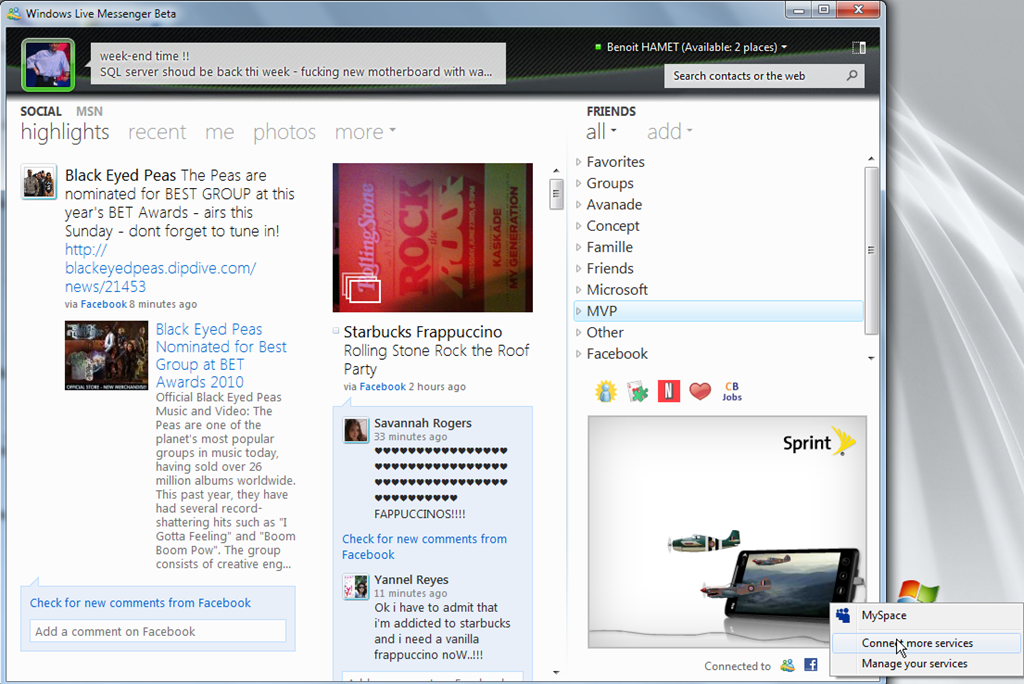Click the social feed scroll up arrow
Screen dimensions: 1024x684
tap(556, 171)
